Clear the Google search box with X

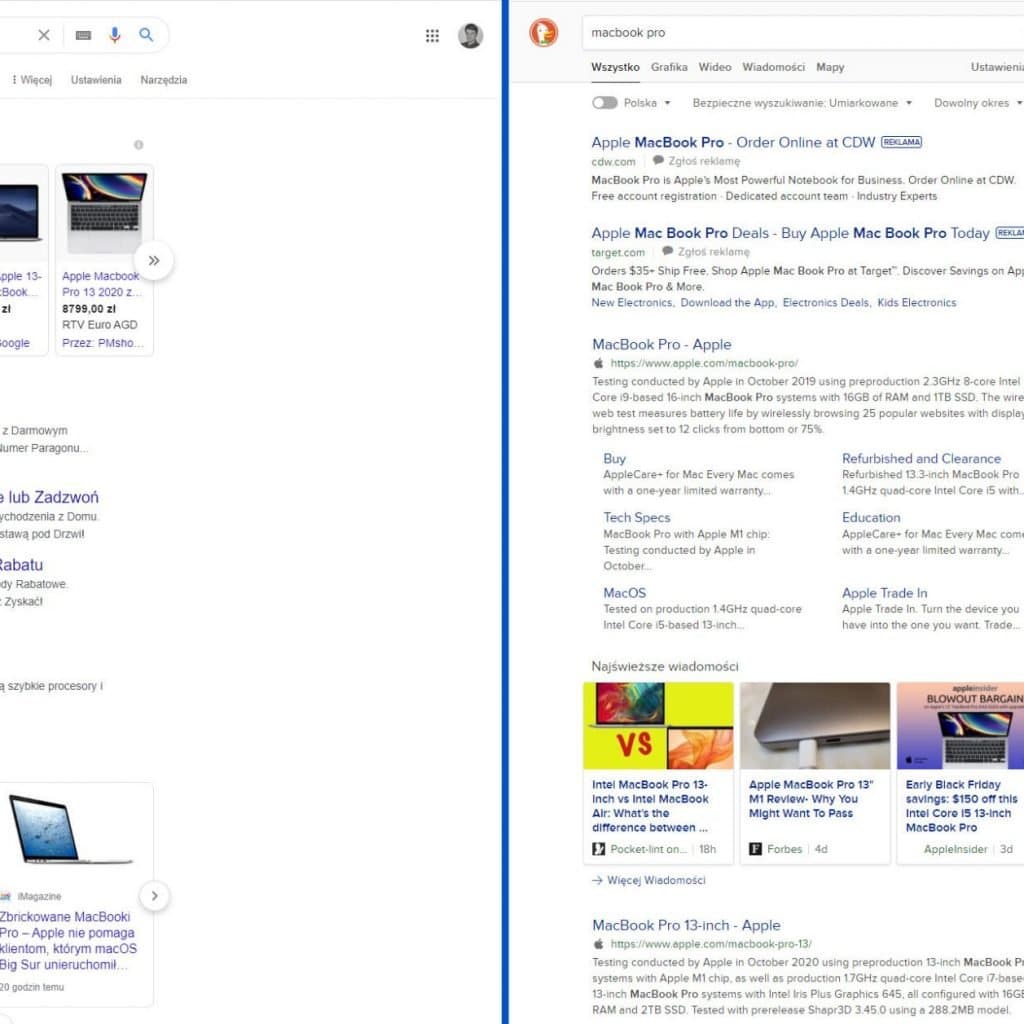tap(44, 35)
